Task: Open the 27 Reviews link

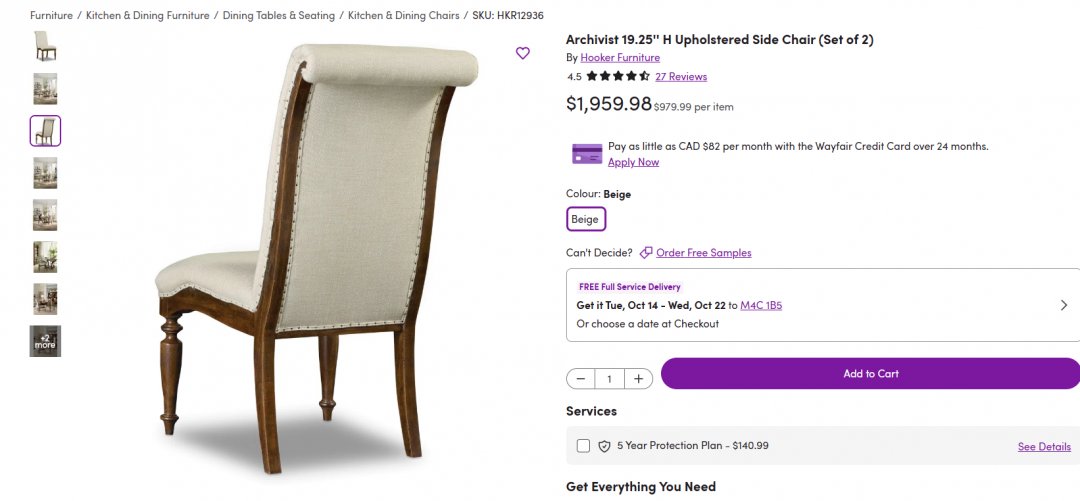Action: pyautogui.click(x=681, y=77)
